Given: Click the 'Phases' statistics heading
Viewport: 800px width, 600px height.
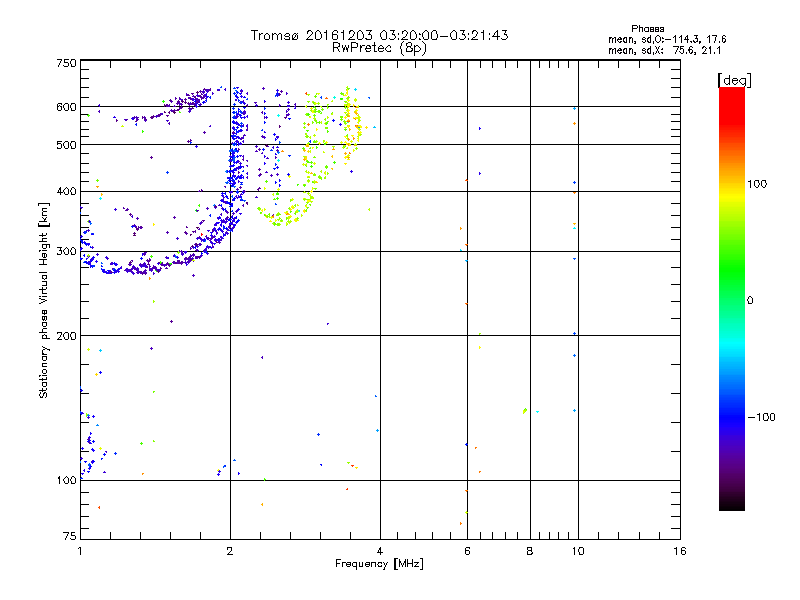Looking at the screenshot, I should point(647,29).
